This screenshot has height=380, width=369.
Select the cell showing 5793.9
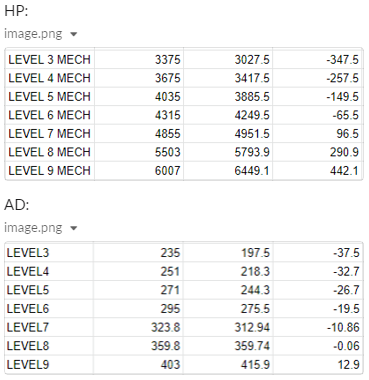click(x=228, y=152)
